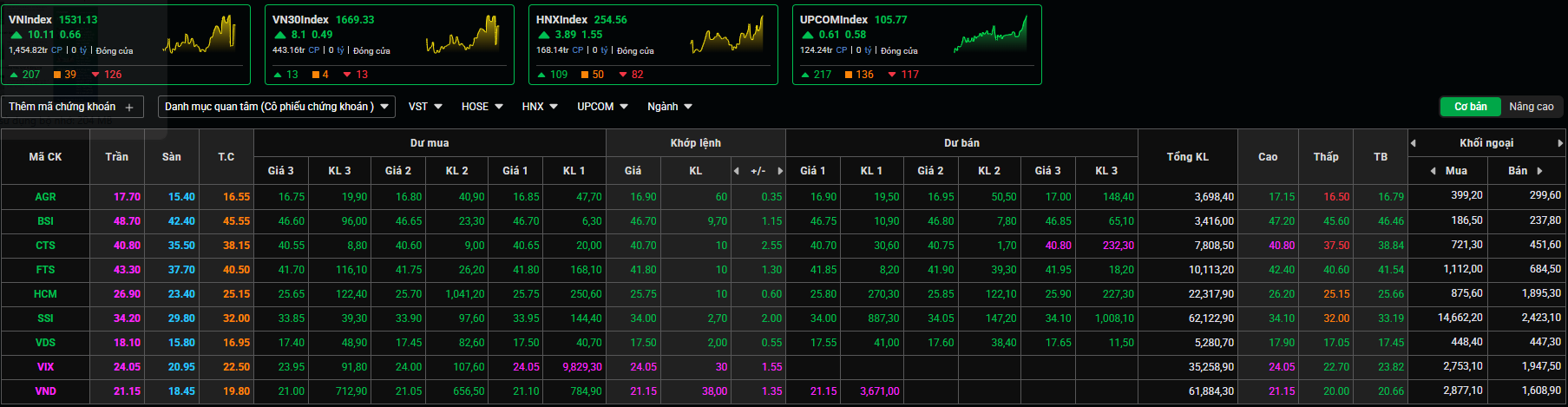Click the Khớp lệnh group header
Viewport: 1568px width, 407px height.
coord(695,143)
